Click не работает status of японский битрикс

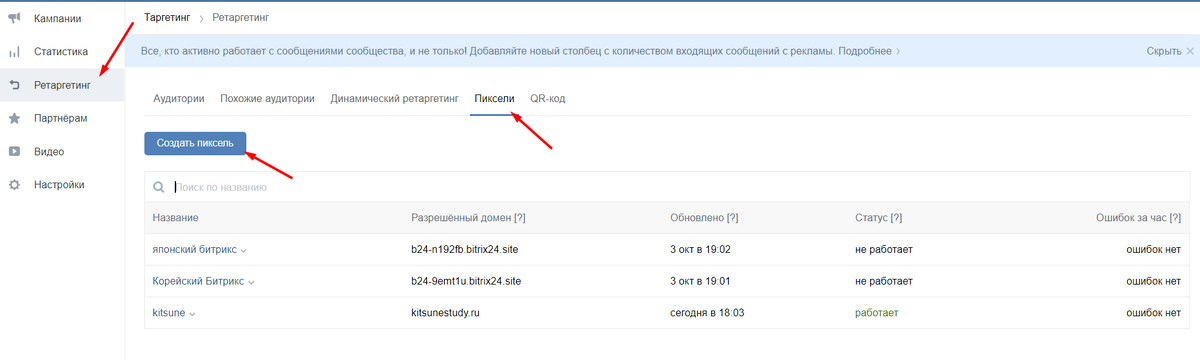884,249
